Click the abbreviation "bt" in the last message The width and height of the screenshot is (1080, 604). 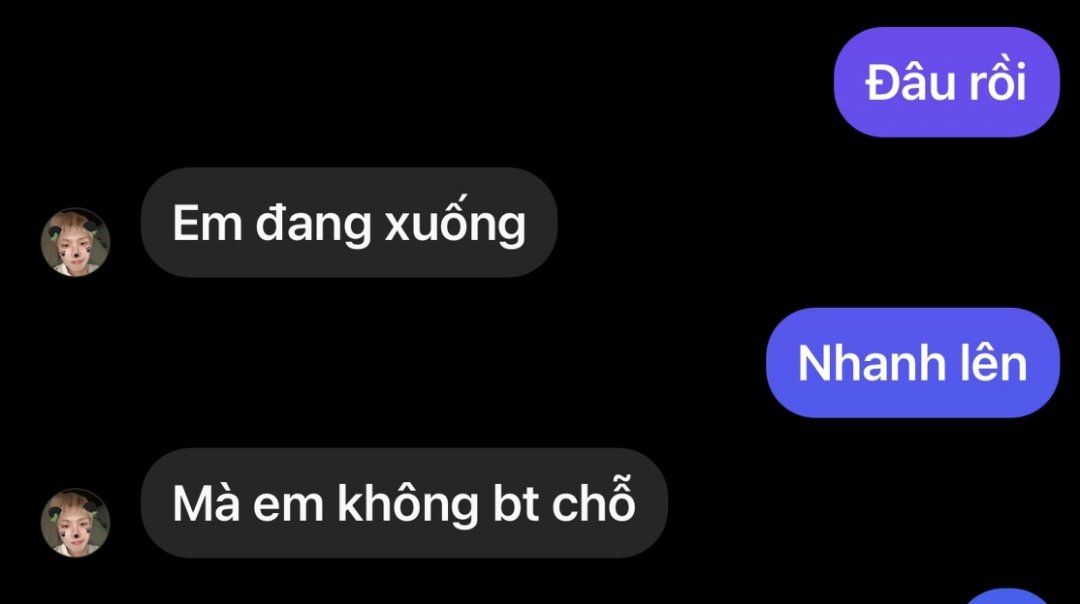coord(516,503)
